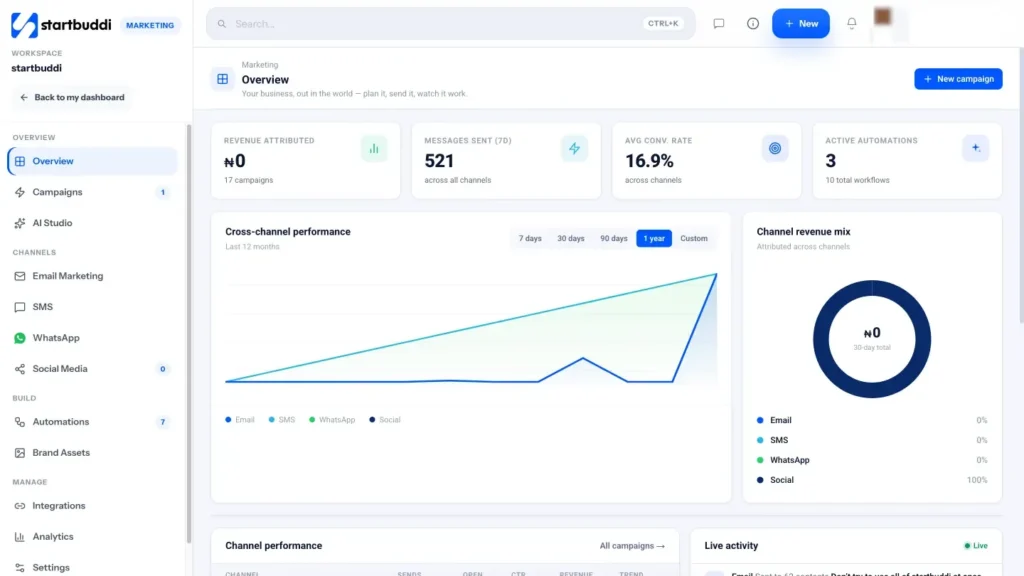The width and height of the screenshot is (1024, 576).
Task: Click the Marketing badge beside the logo
Action: click(150, 25)
